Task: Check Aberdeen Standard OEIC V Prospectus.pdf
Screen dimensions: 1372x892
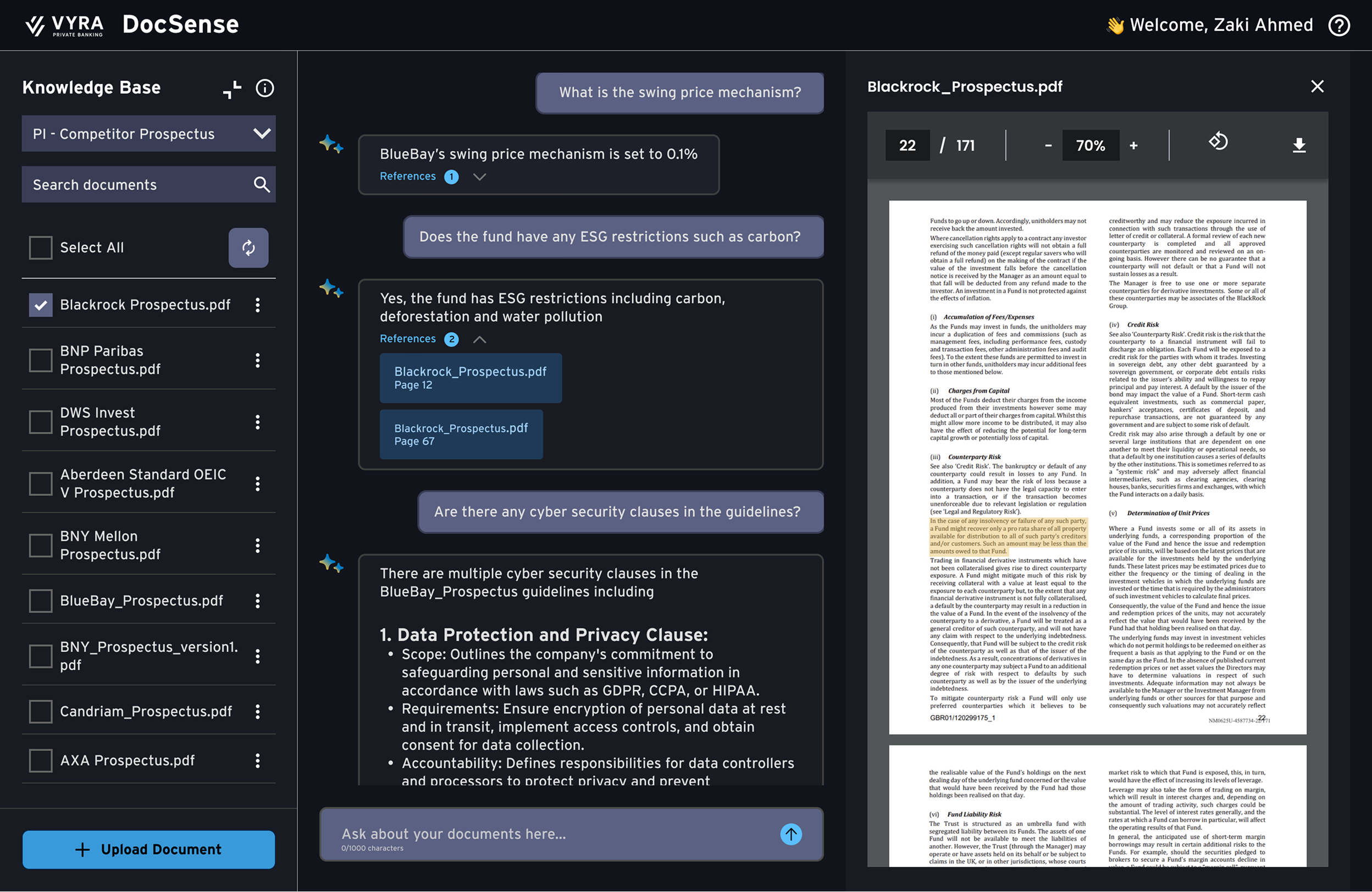Action: (x=41, y=484)
